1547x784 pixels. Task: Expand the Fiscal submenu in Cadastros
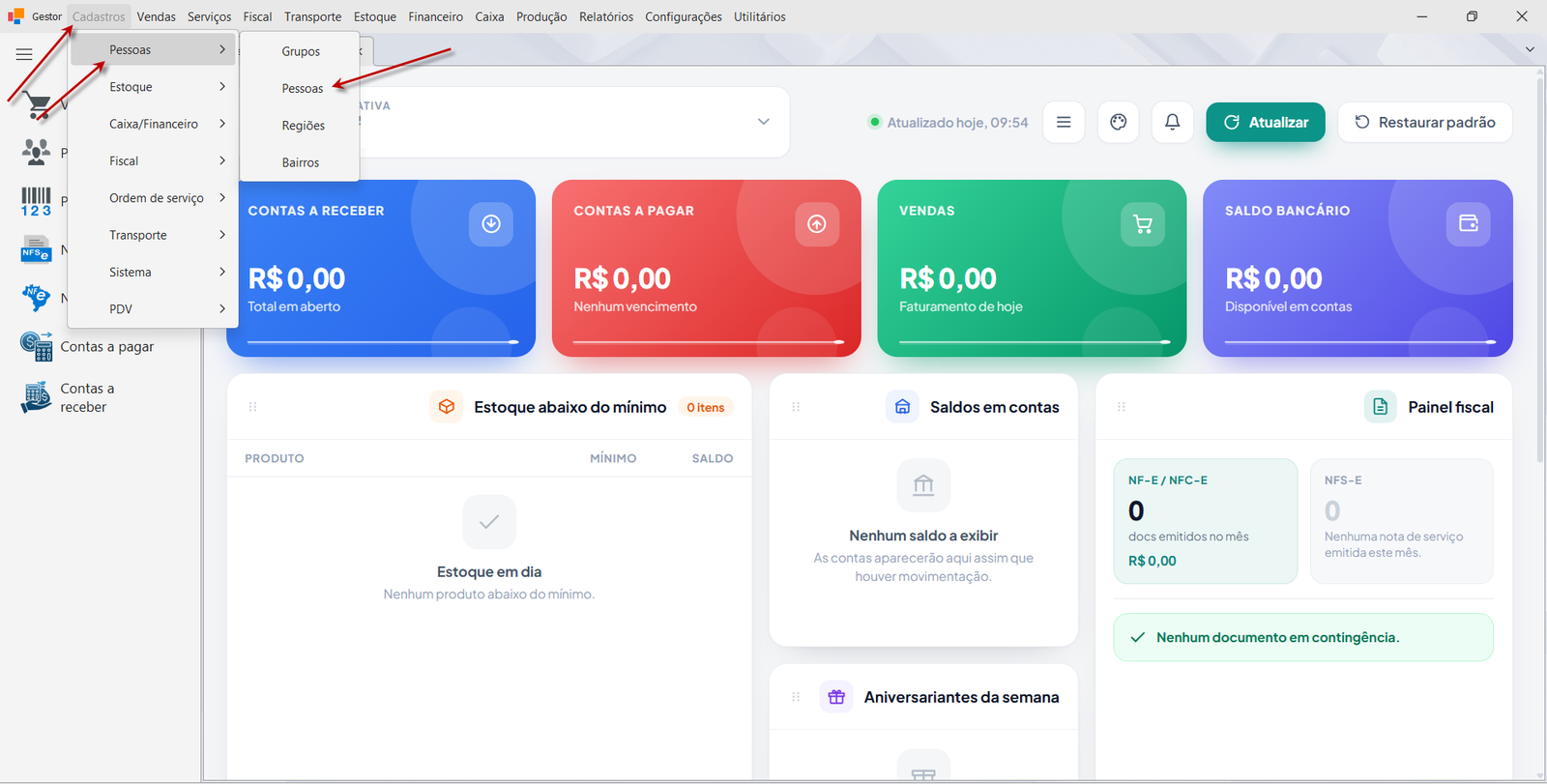(153, 160)
